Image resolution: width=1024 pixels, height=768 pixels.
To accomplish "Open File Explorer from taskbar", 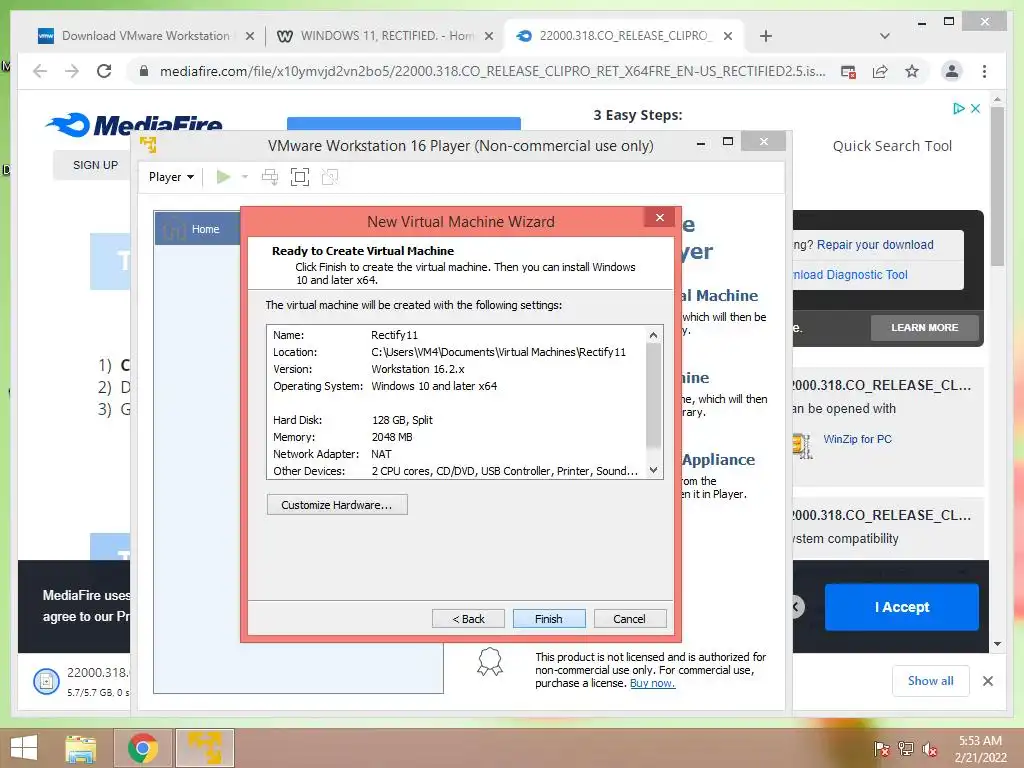I will [x=81, y=748].
